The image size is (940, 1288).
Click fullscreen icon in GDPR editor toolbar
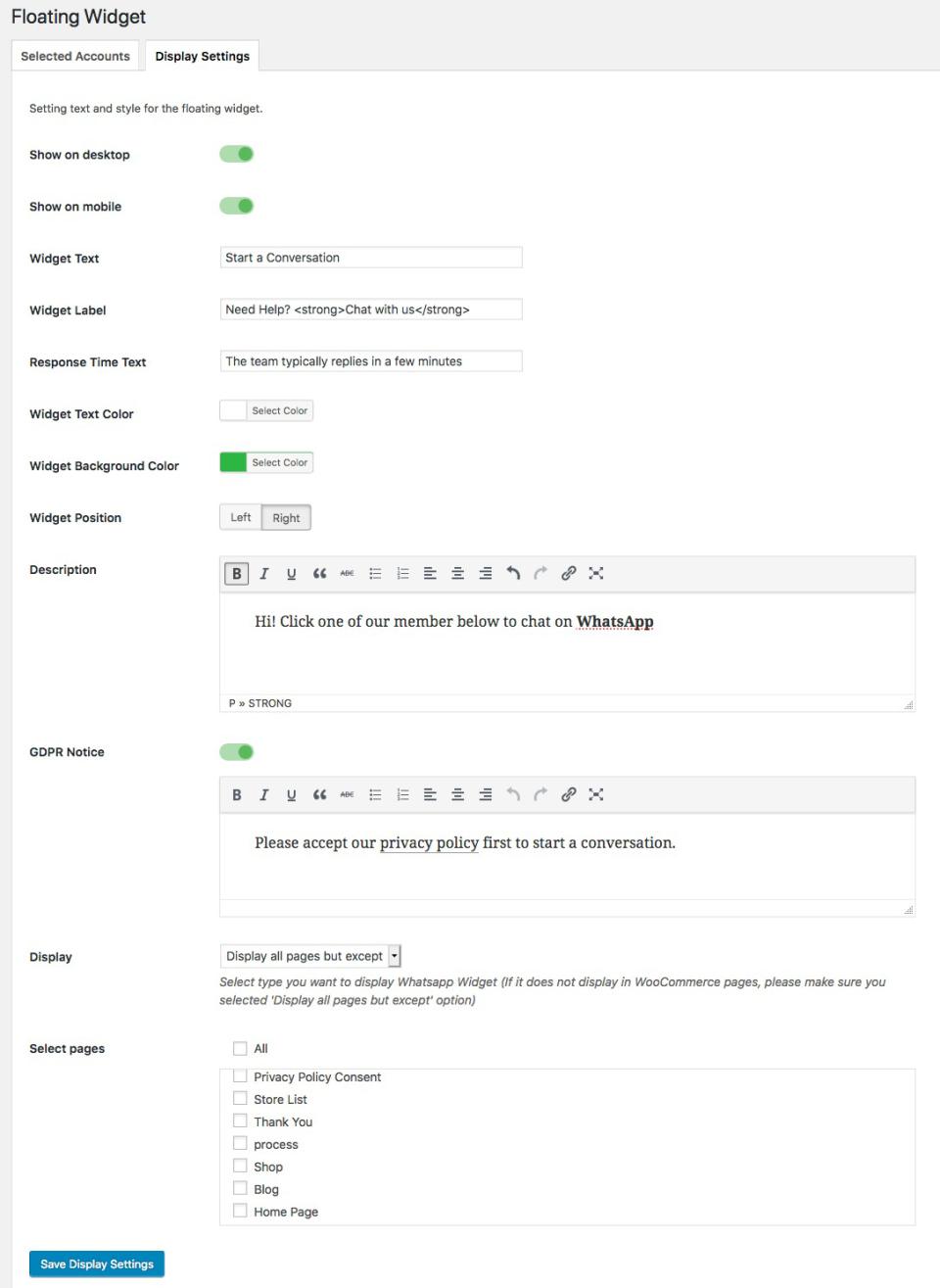tap(596, 794)
